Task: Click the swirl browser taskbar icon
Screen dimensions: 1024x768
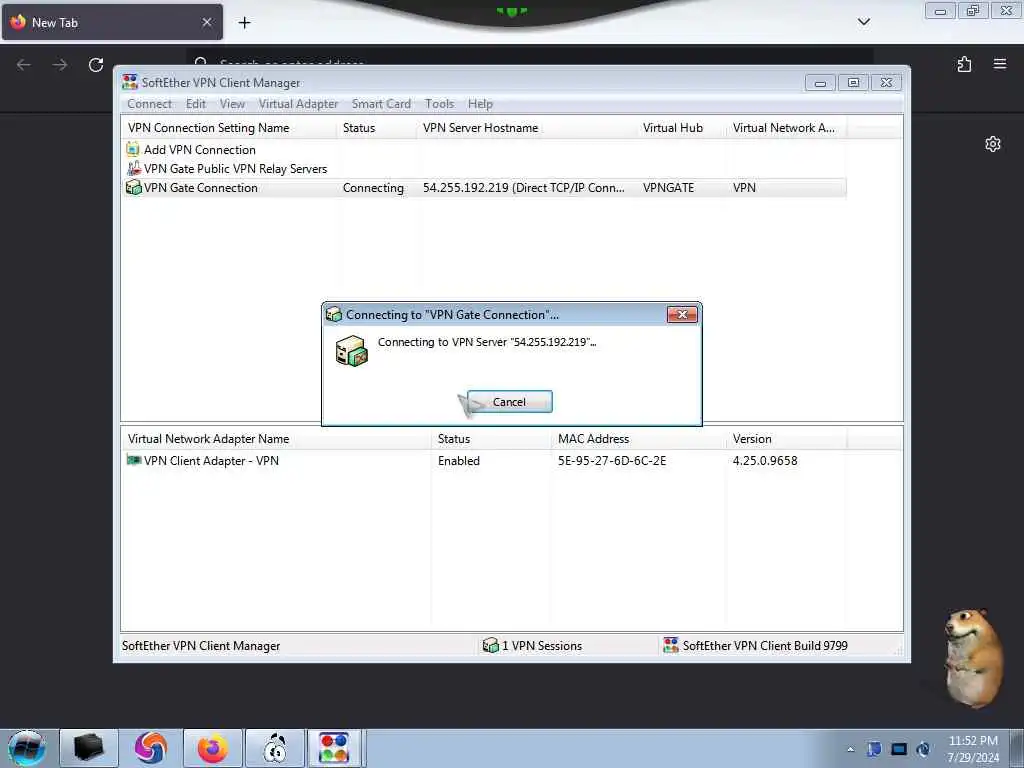Action: [x=151, y=748]
